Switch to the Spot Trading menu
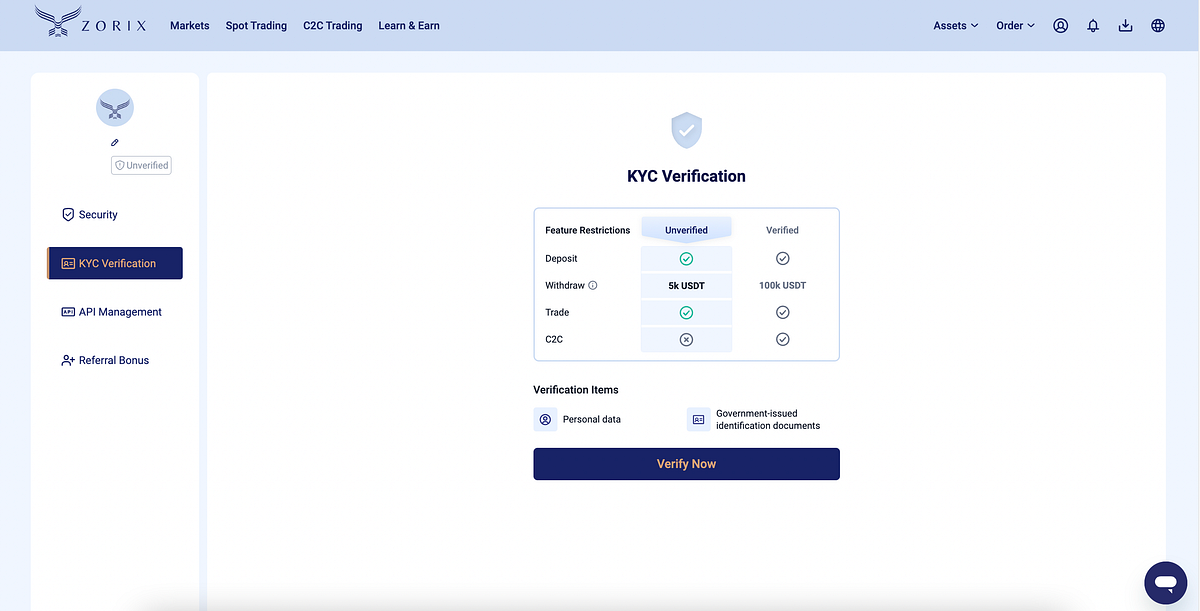Screen dimensions: 1200x611 (256, 25)
